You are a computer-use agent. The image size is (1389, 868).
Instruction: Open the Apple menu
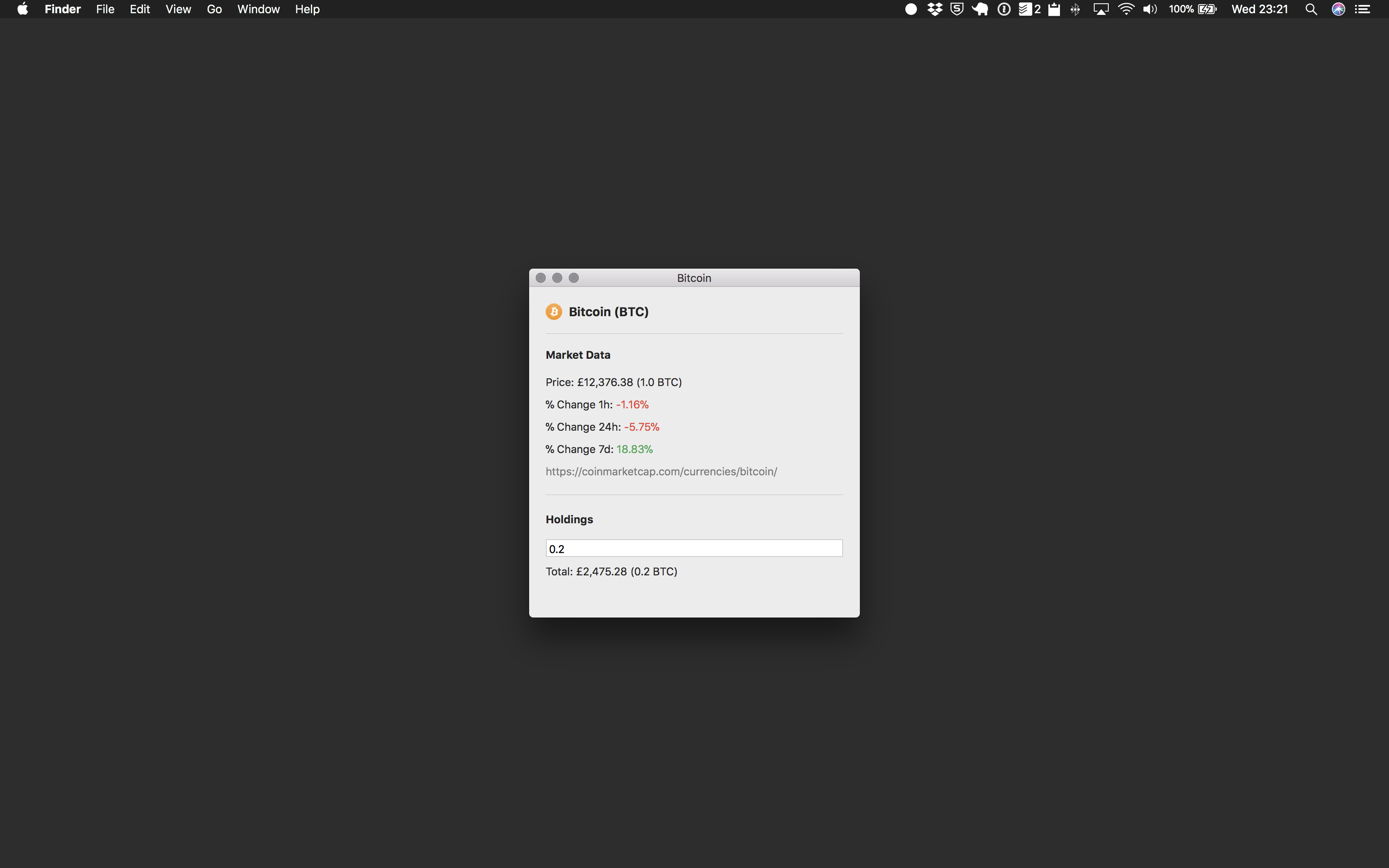(x=22, y=9)
